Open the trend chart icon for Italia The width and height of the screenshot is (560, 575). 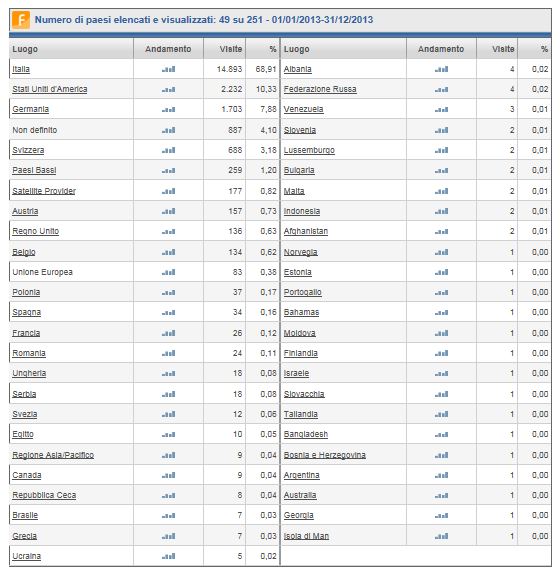[x=169, y=69]
